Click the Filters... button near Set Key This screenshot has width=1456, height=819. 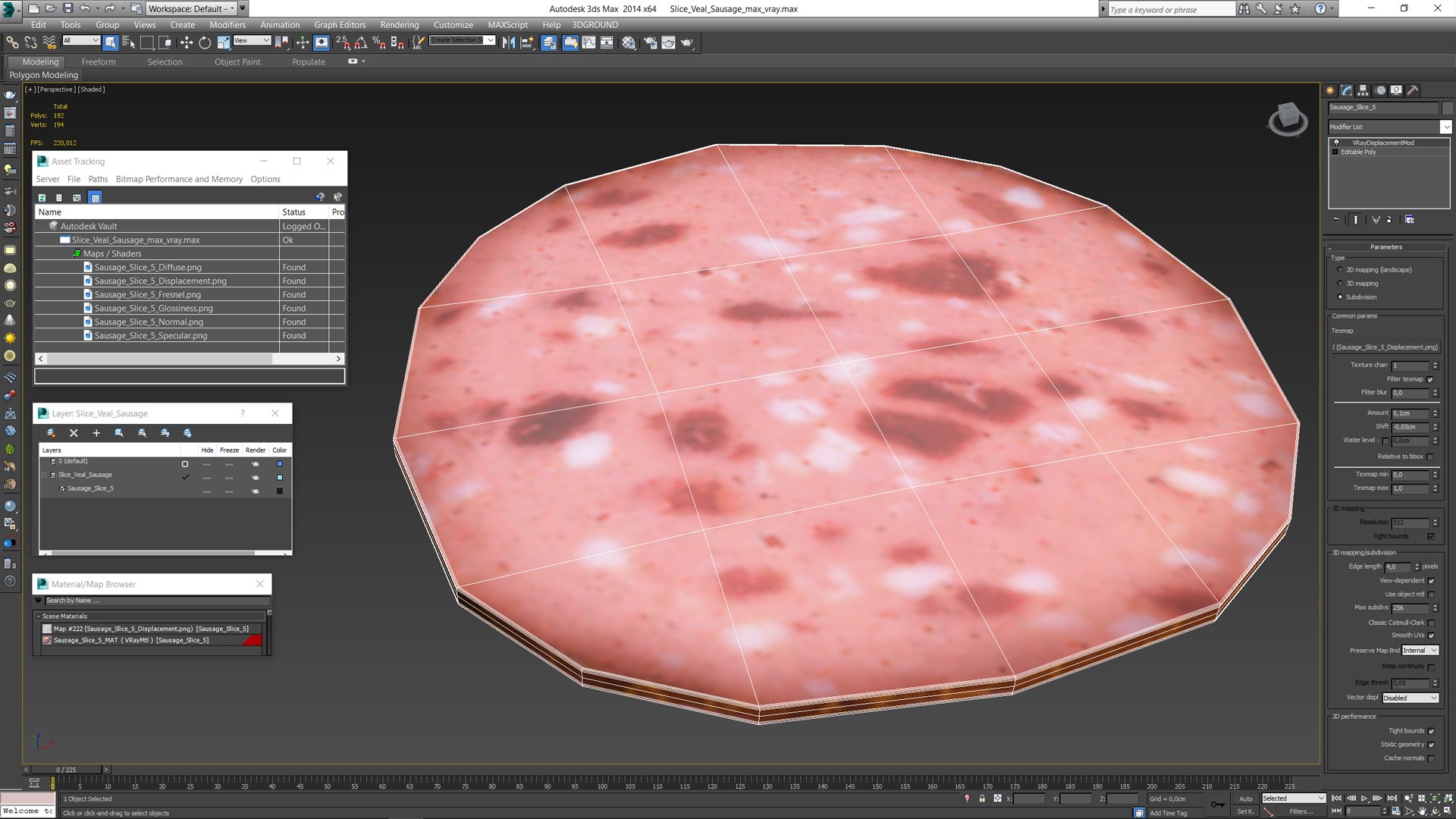point(1301,811)
